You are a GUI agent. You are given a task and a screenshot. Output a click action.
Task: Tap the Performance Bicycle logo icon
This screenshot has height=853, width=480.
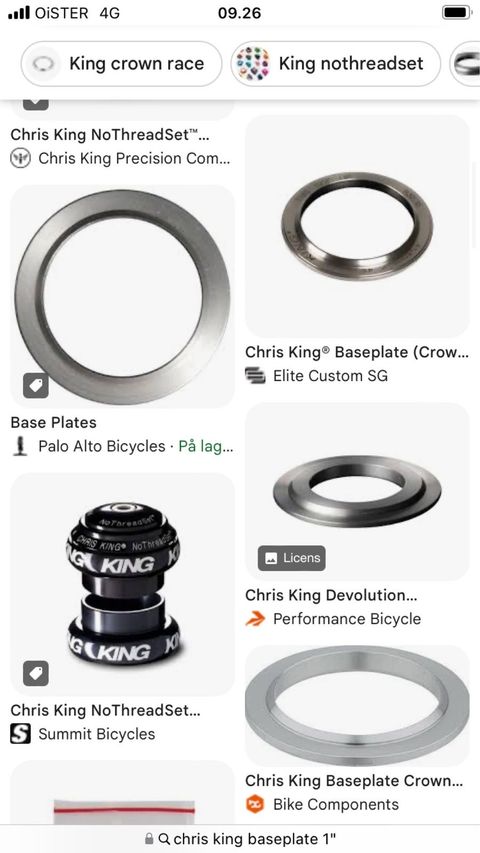(x=255, y=619)
